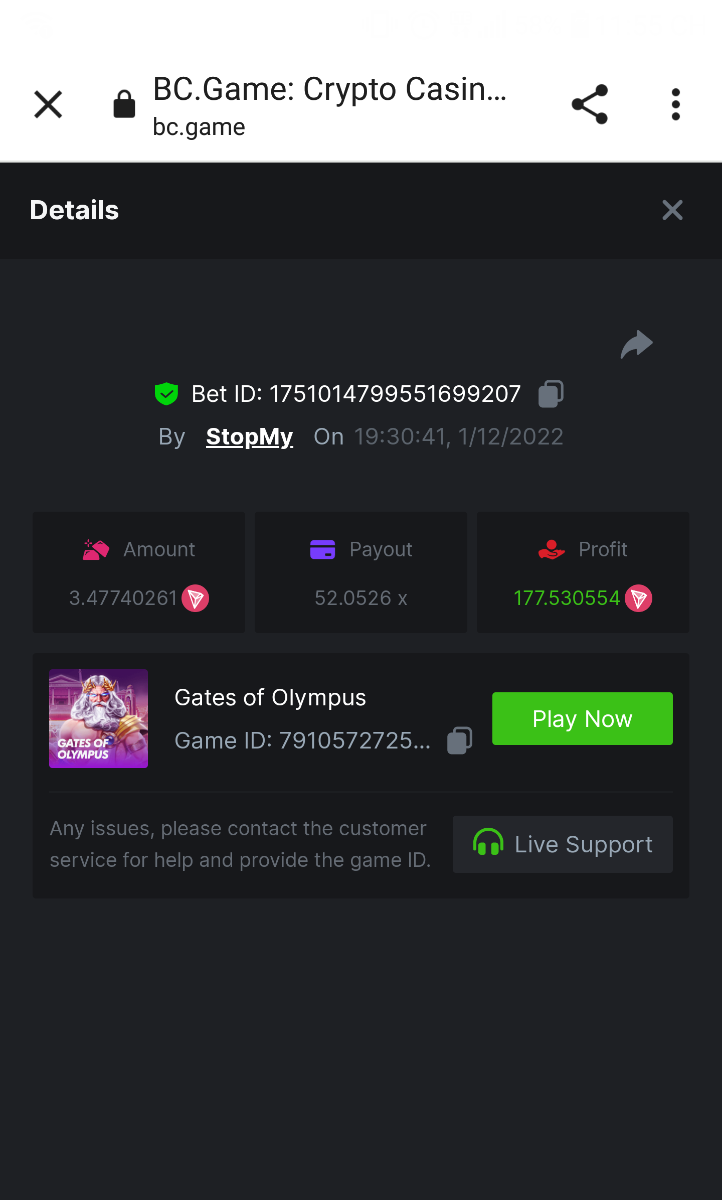Open the browser three-dot menu
Image resolution: width=722 pixels, height=1200 pixels.
point(676,105)
